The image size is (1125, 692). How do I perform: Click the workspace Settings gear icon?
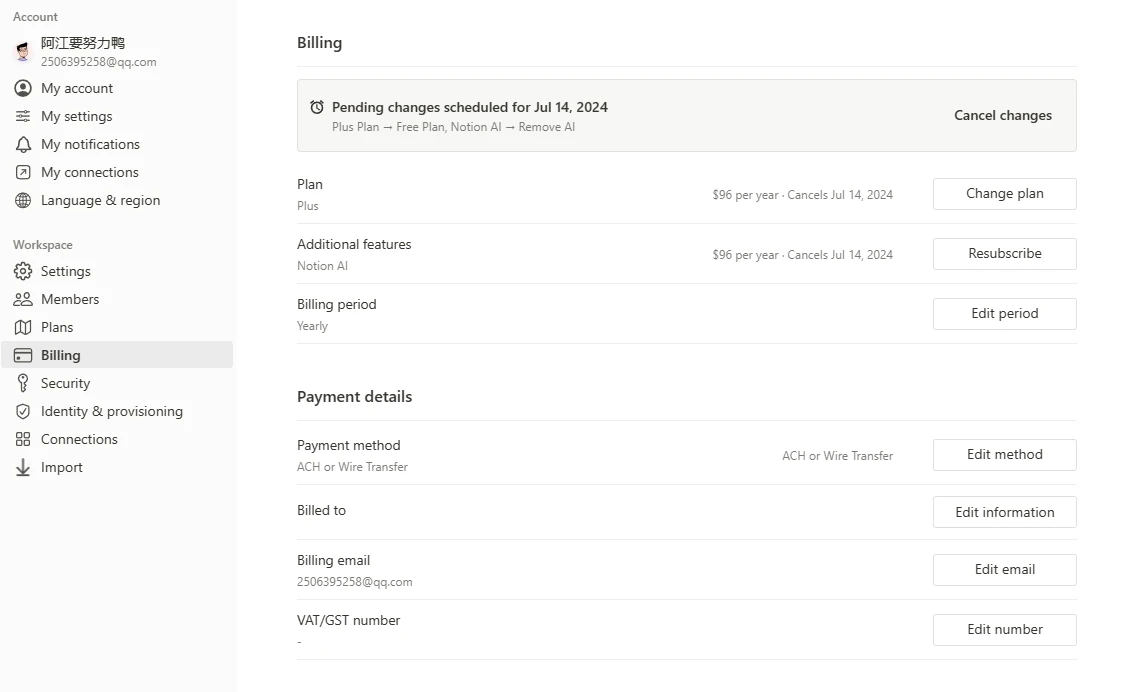23,271
